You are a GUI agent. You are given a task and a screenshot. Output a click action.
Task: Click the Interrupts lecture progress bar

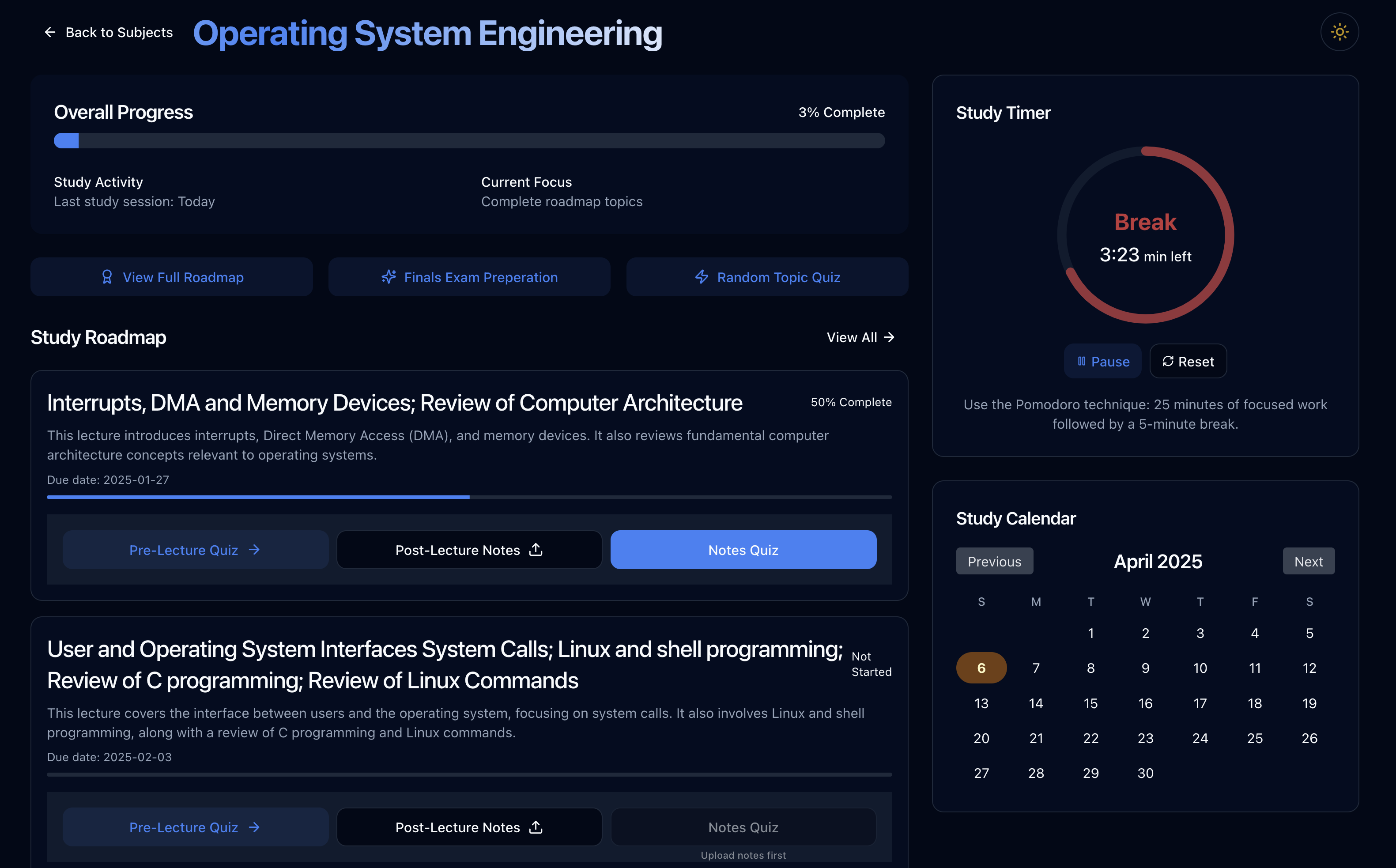pos(469,497)
